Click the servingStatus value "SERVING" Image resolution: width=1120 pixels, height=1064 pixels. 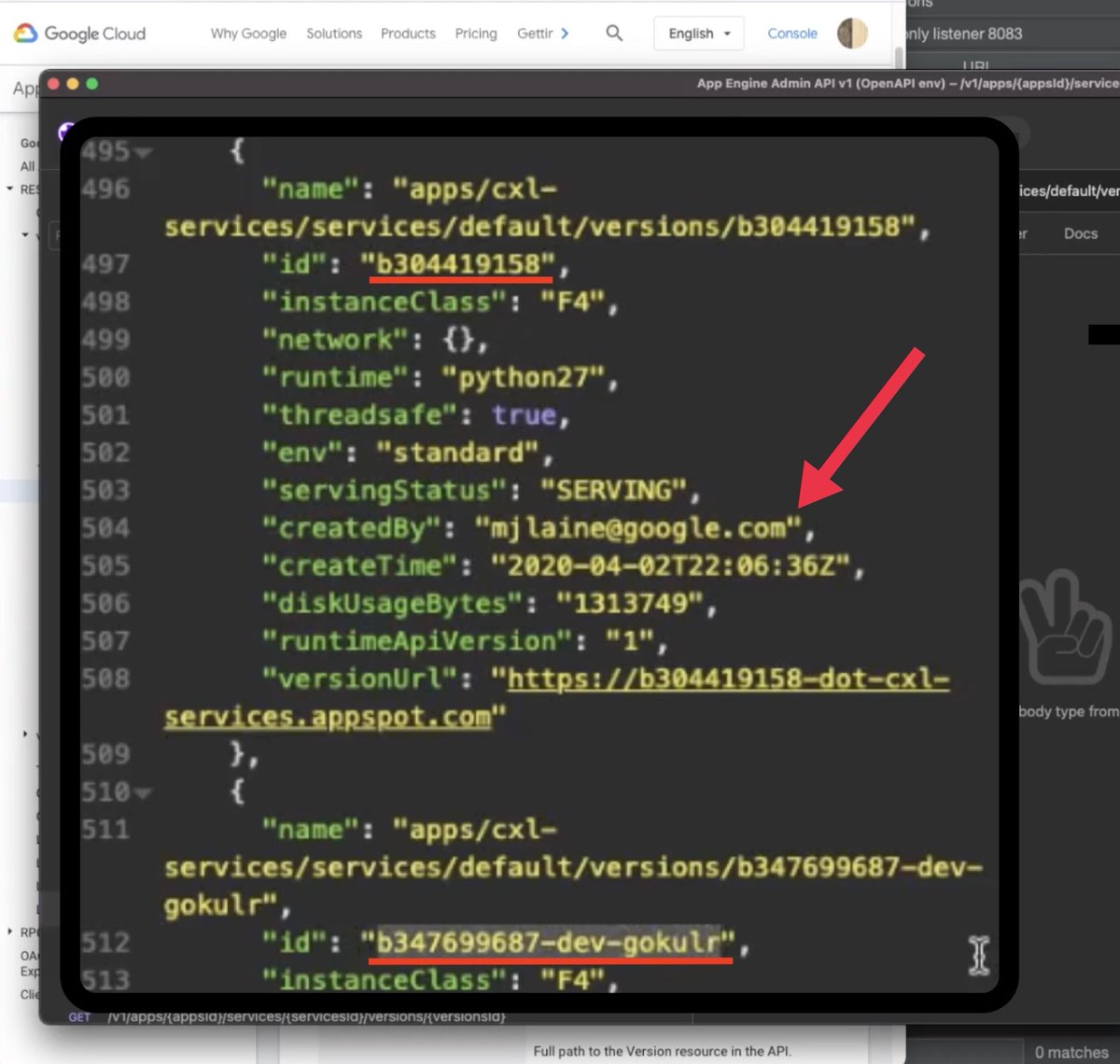coord(614,491)
